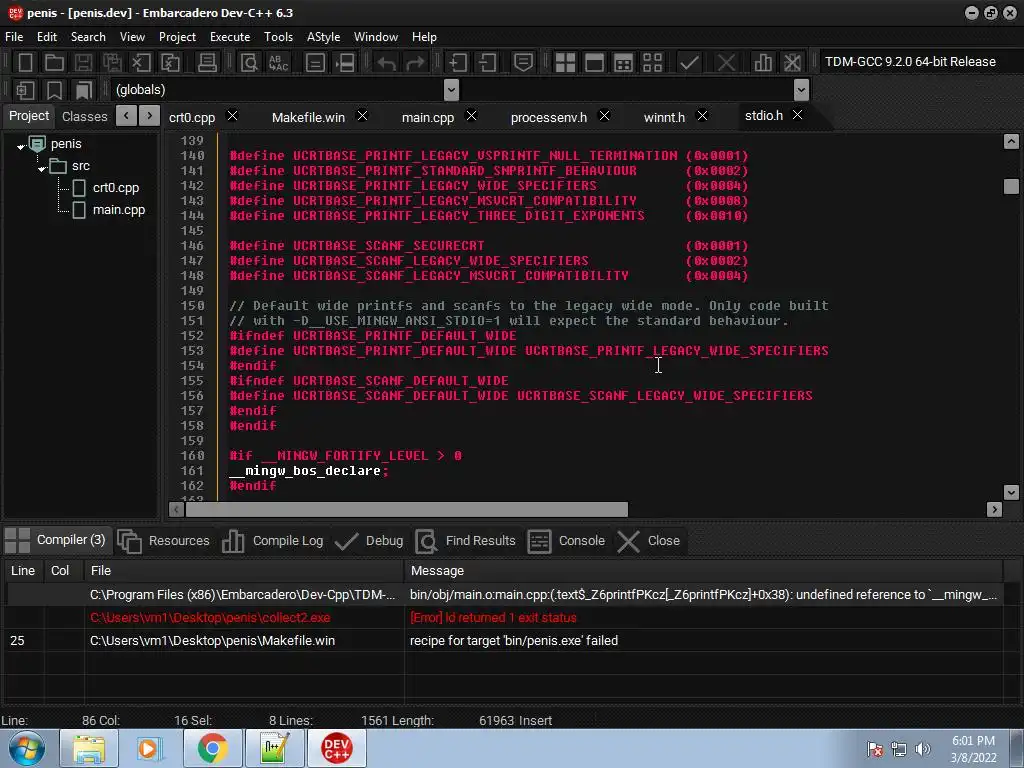This screenshot has height=768, width=1024.
Task: Open the Console panel tab
Action: [x=567, y=541]
